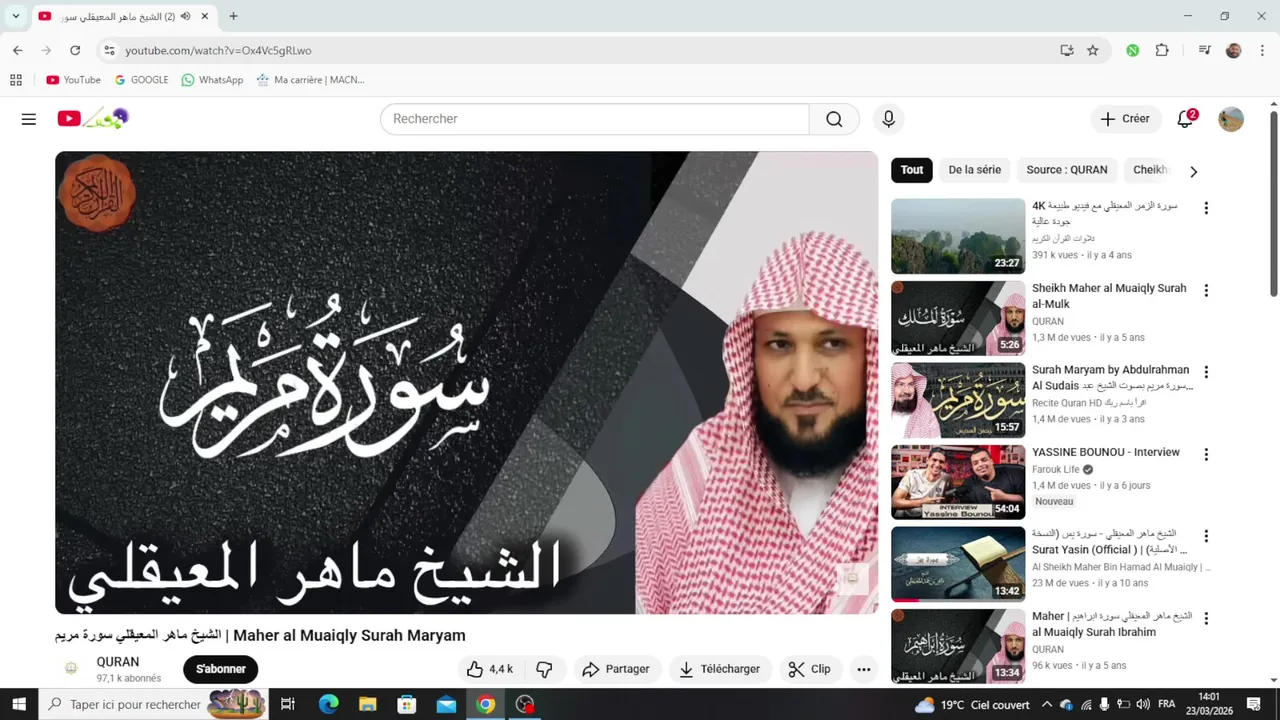
Task: Subscribe with the S'abonner button
Action: click(x=221, y=669)
